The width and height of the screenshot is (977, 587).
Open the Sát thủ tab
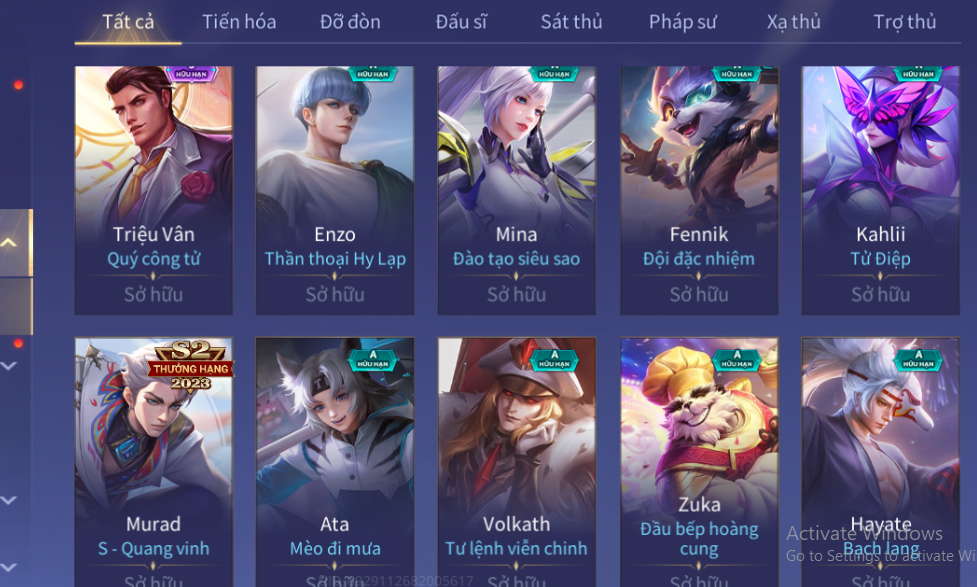coord(571,22)
